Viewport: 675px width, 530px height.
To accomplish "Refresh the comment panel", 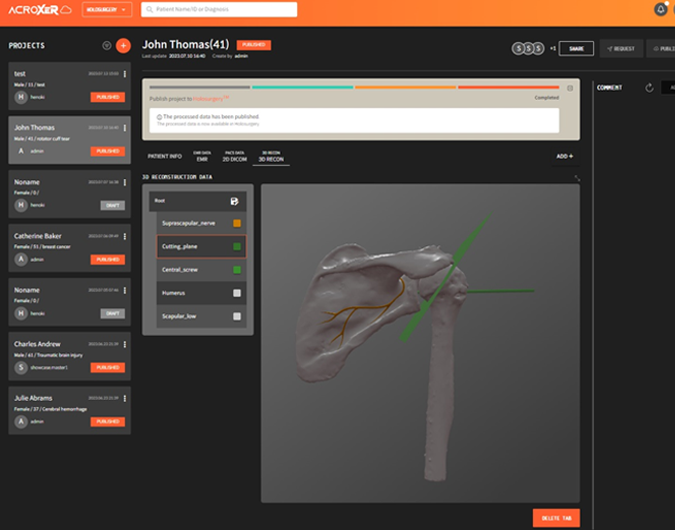I will (x=649, y=88).
